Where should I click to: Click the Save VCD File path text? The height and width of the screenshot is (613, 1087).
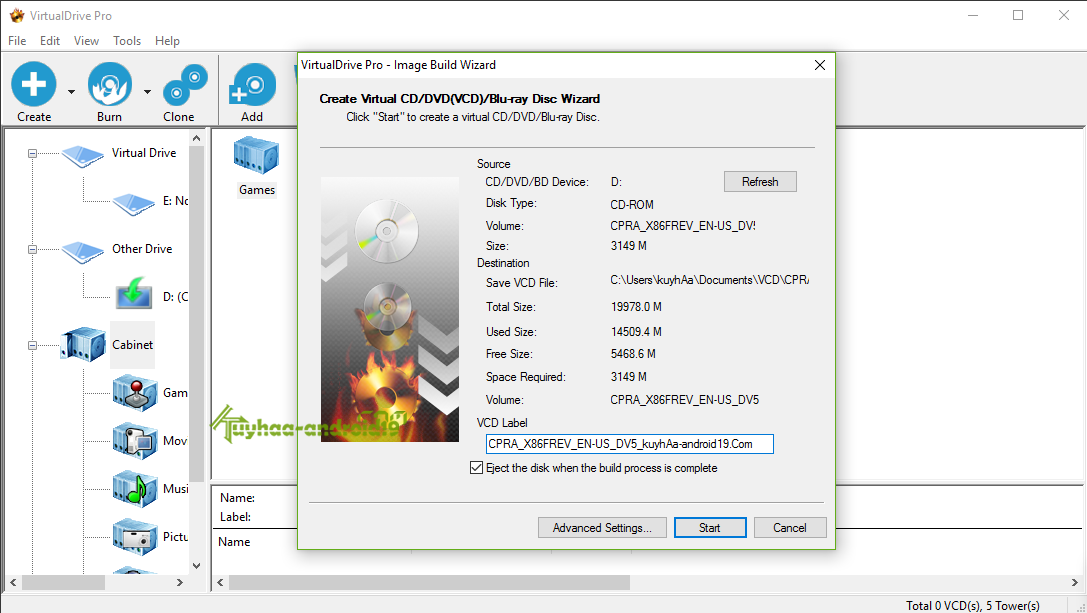709,280
